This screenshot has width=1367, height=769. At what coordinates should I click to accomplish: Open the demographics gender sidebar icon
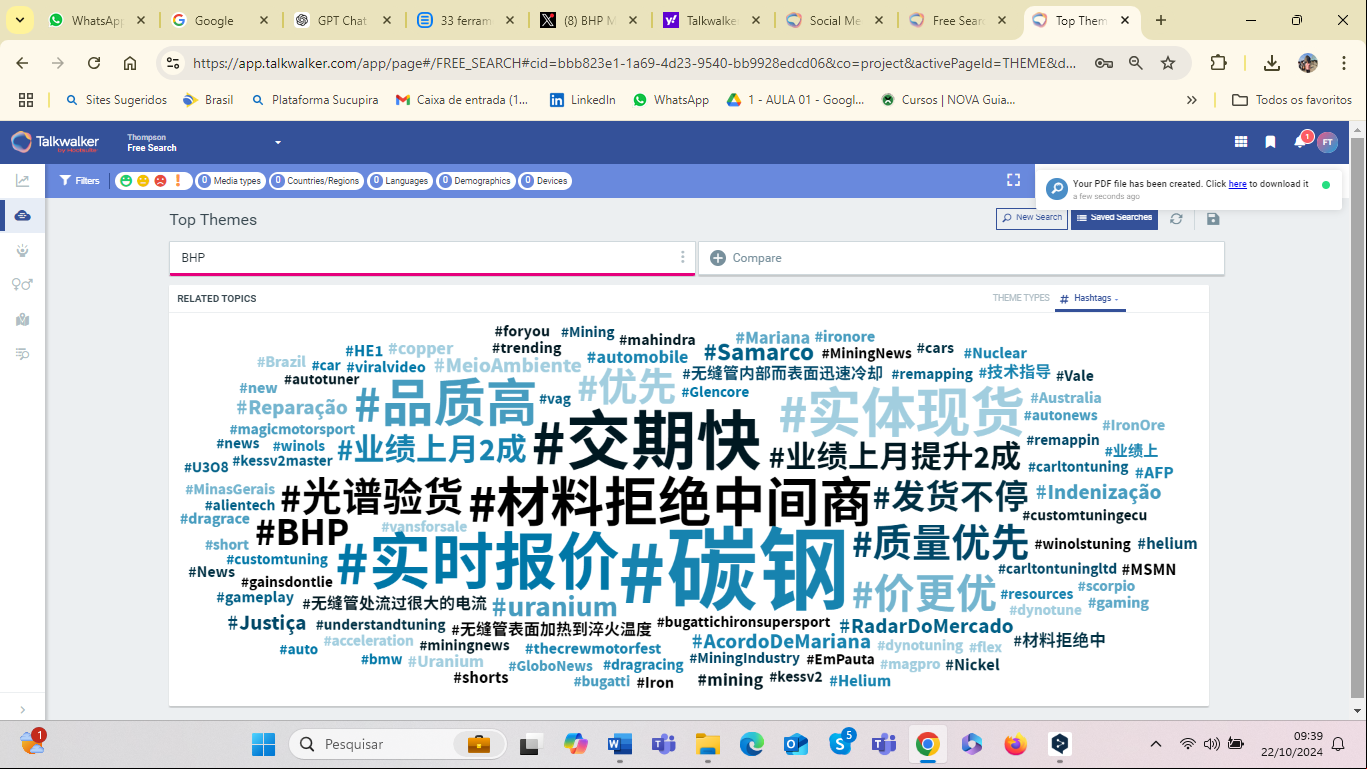pyautogui.click(x=22, y=284)
